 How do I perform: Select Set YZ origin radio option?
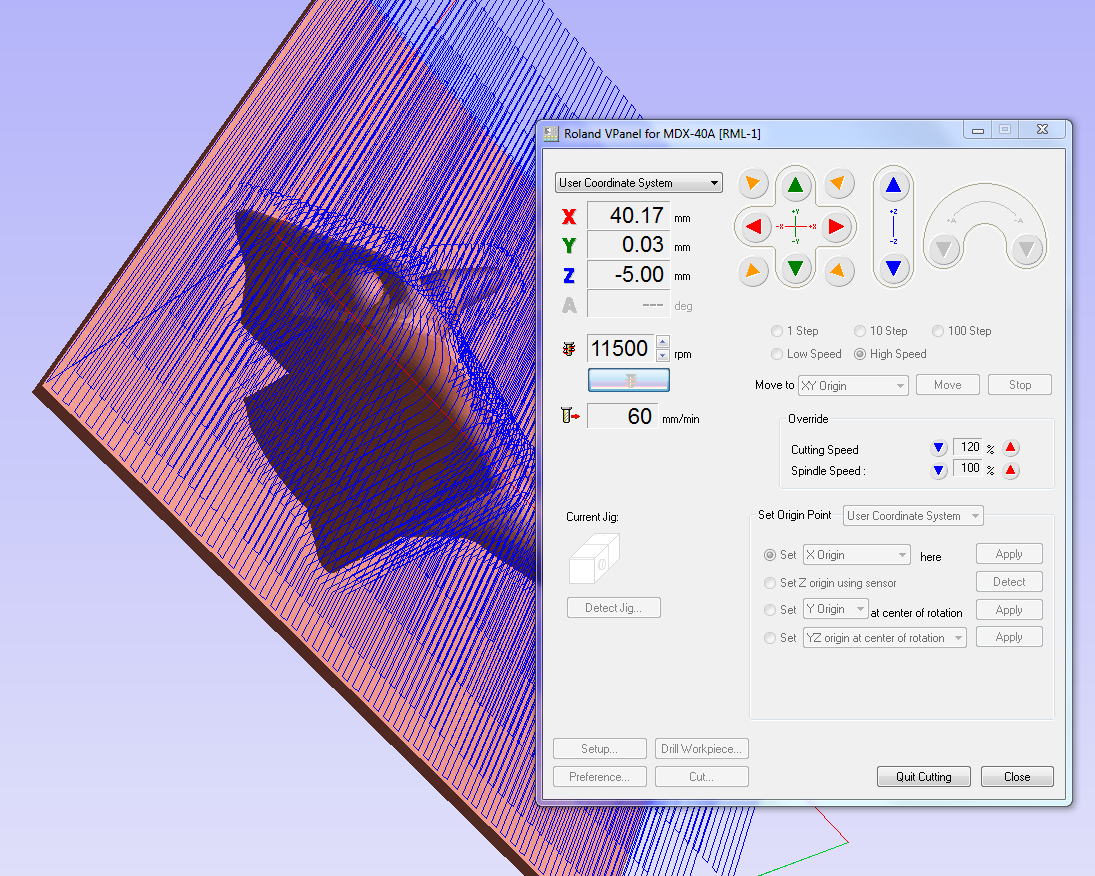pyautogui.click(x=770, y=638)
